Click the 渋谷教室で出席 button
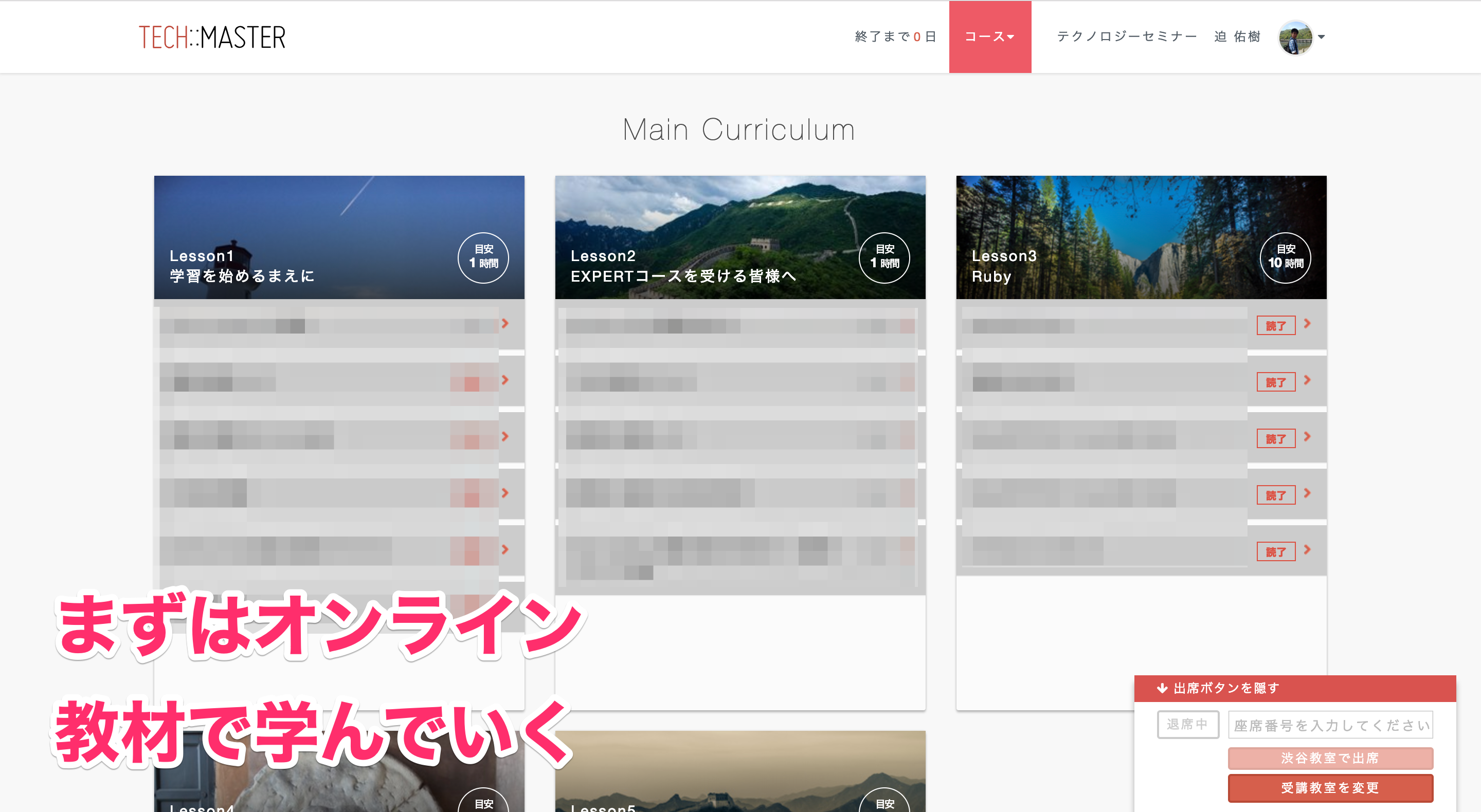The width and height of the screenshot is (1481, 812). (x=1330, y=758)
